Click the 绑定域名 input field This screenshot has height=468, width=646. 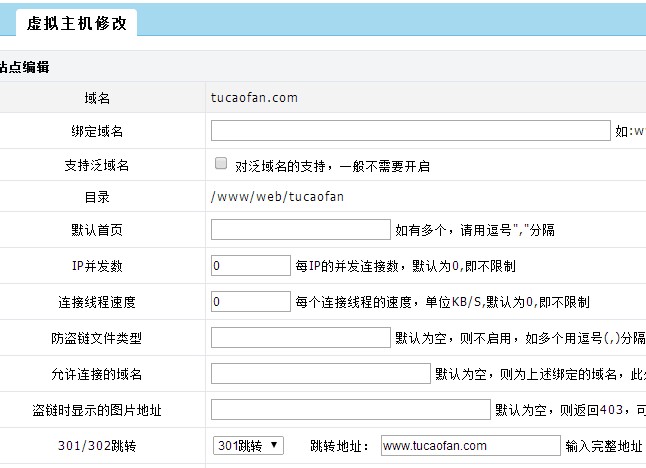click(410, 131)
